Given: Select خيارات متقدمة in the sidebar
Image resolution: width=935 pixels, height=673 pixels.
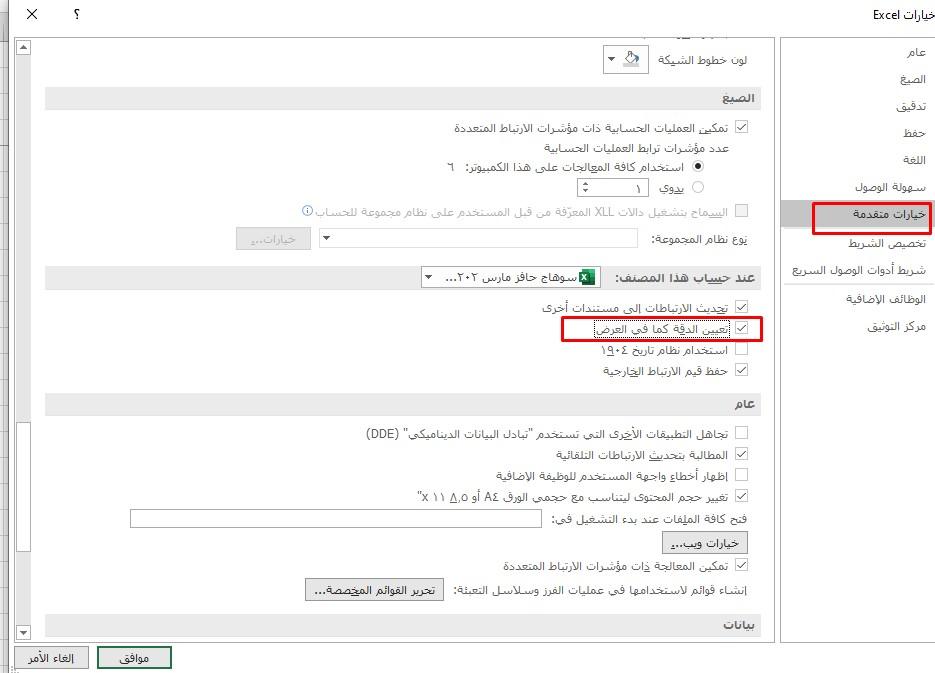Looking at the screenshot, I should 856,214.
